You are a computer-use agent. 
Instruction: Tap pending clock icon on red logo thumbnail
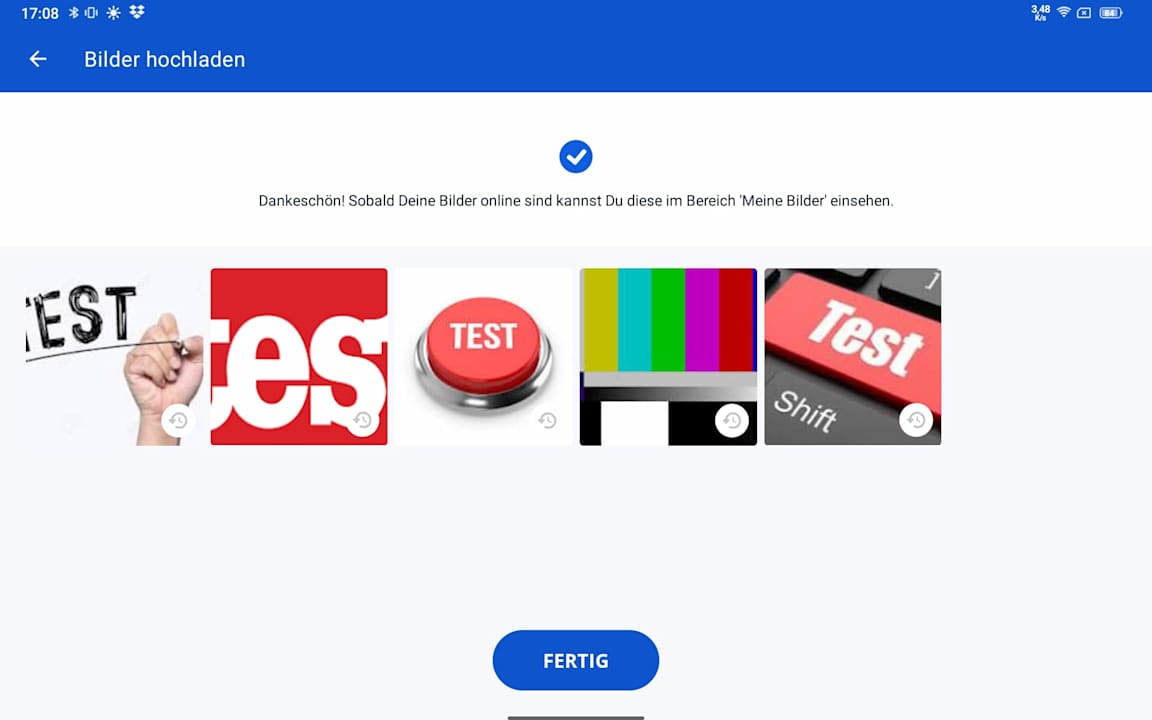coord(363,420)
